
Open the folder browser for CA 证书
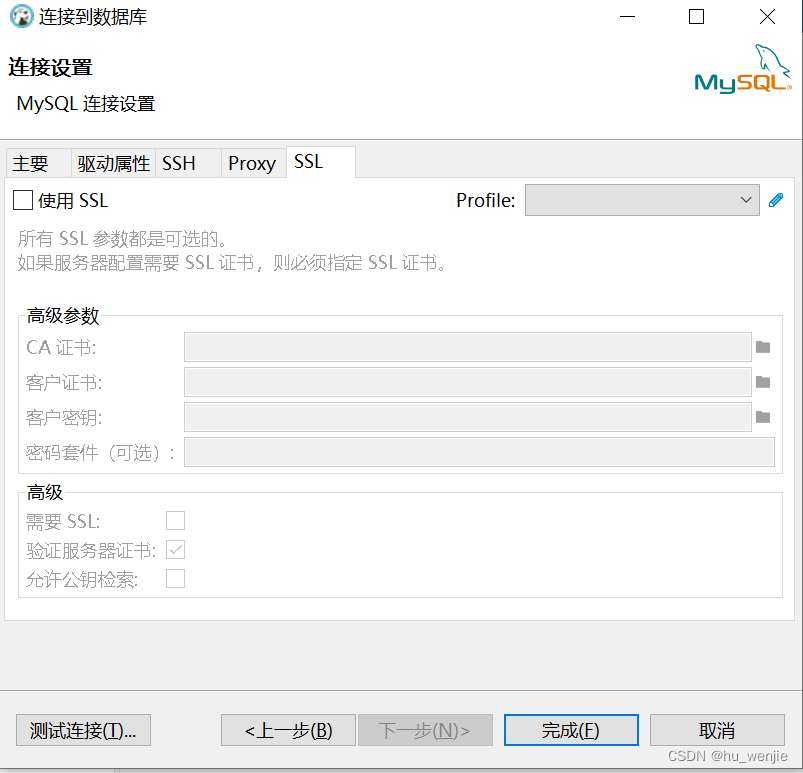click(x=763, y=346)
